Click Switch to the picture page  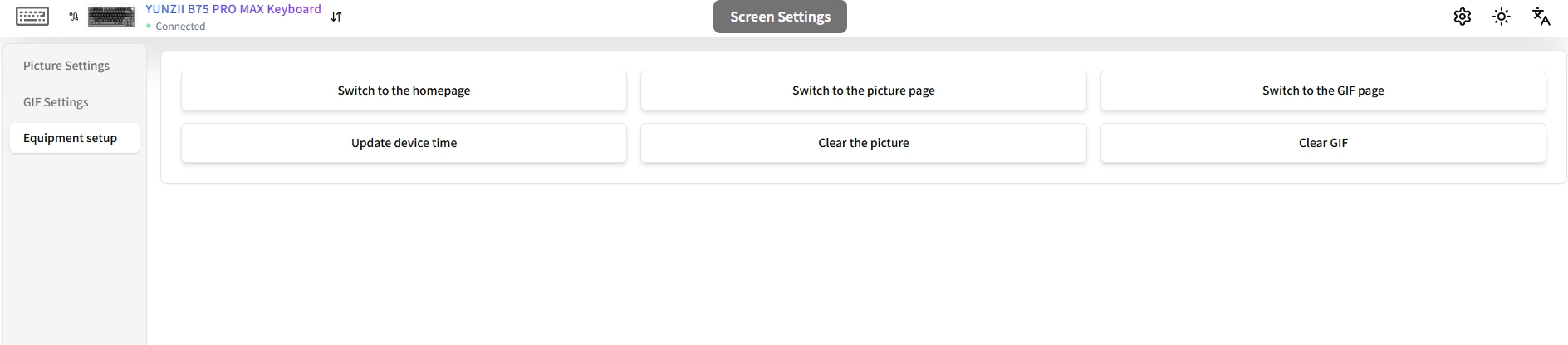pos(864,91)
